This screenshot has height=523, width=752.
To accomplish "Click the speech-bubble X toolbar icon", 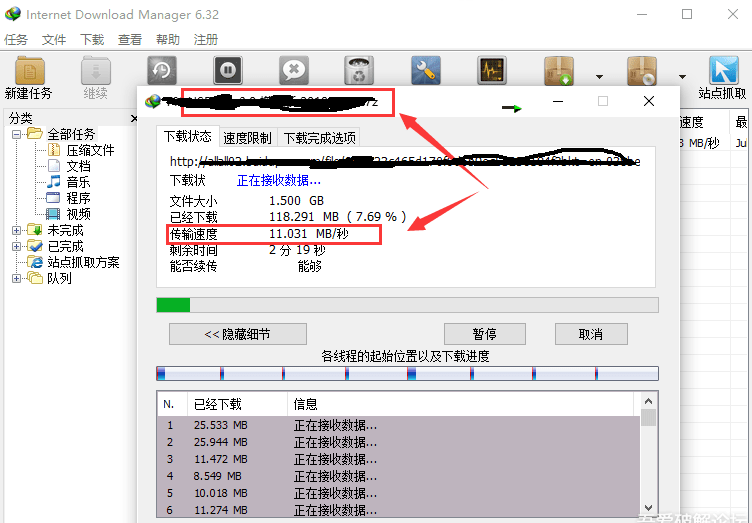I will (x=294, y=70).
